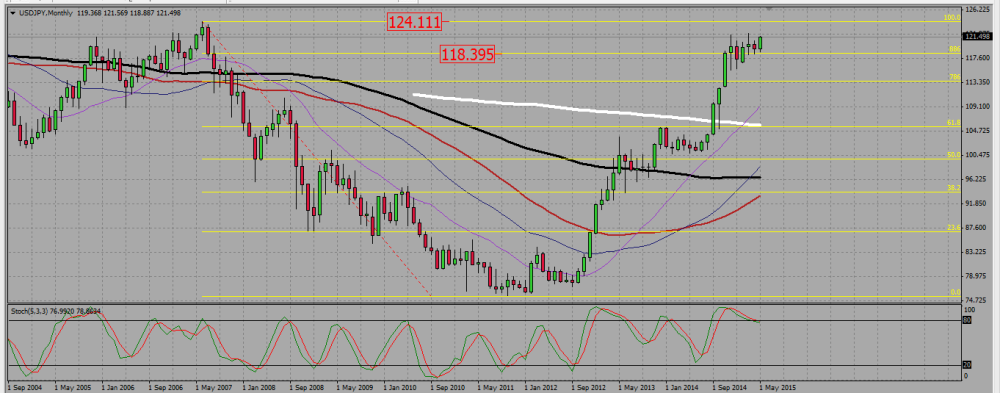1000x393 pixels.
Task: Click the 100.475 value on price axis
Action: coord(978,155)
